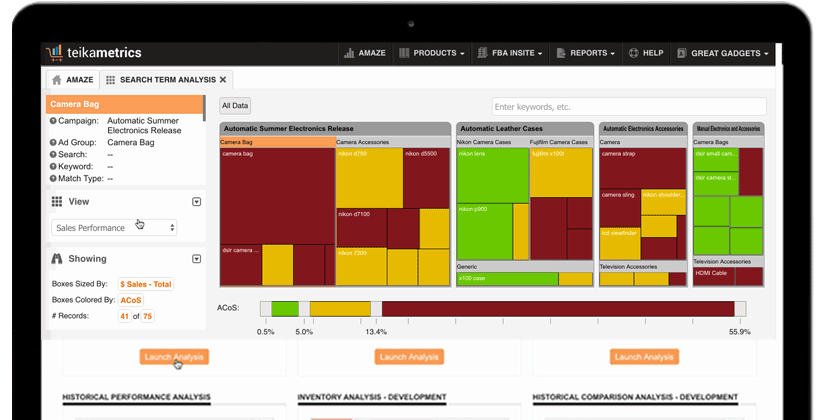Click the $ Sales - Total sizing option
This screenshot has width=818, height=420.
click(146, 284)
